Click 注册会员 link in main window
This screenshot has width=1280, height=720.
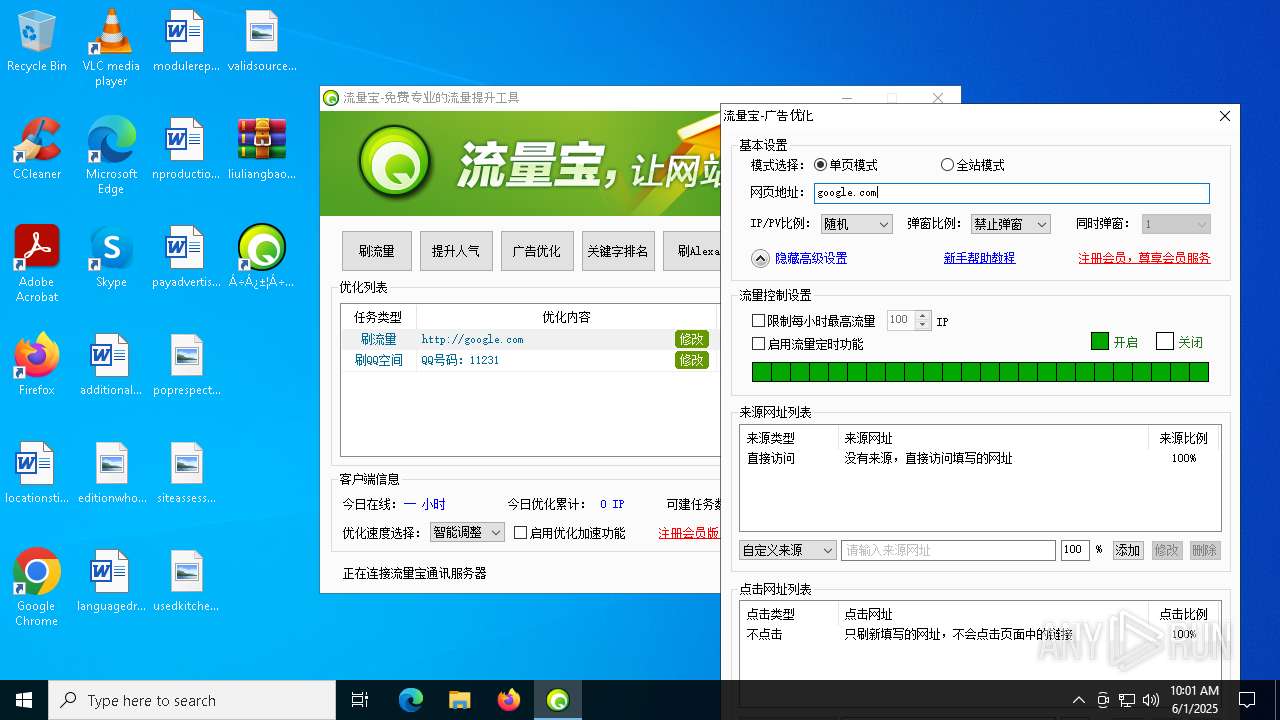pyautogui.click(x=688, y=533)
